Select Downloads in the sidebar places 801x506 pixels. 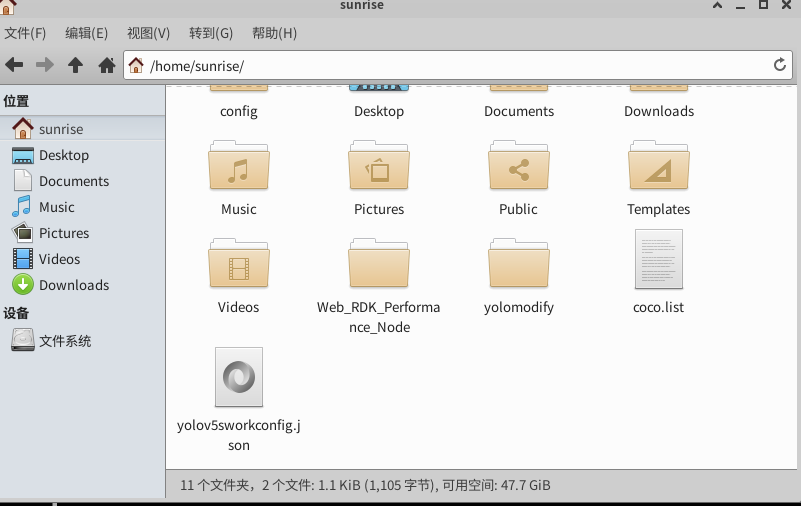(82, 285)
